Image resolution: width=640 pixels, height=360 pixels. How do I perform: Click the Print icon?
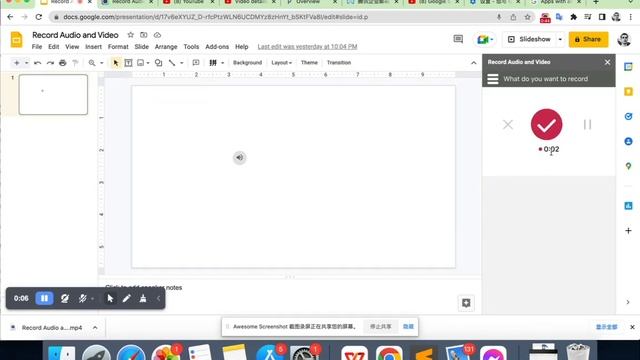coord(62,63)
